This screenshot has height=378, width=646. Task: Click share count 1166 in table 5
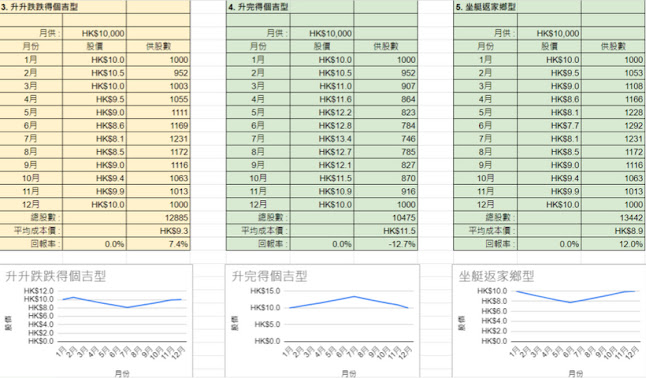coord(613,99)
